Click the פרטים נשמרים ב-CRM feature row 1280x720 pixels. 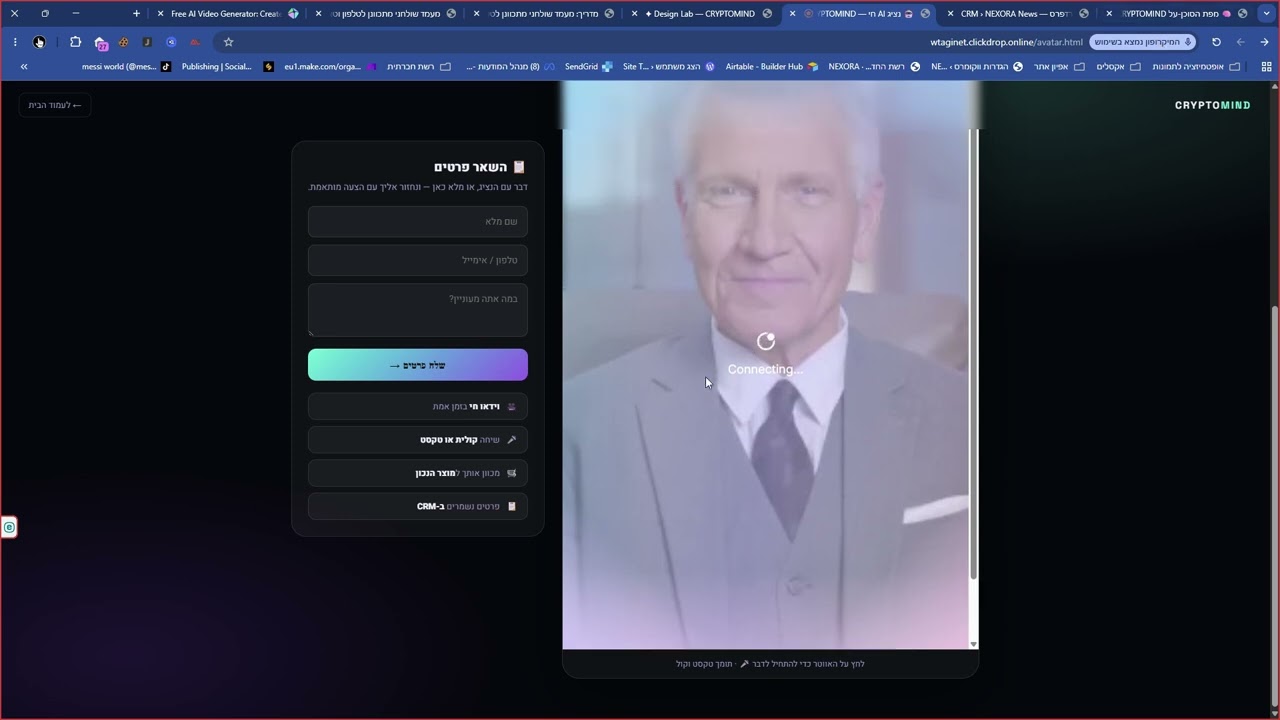click(x=418, y=506)
